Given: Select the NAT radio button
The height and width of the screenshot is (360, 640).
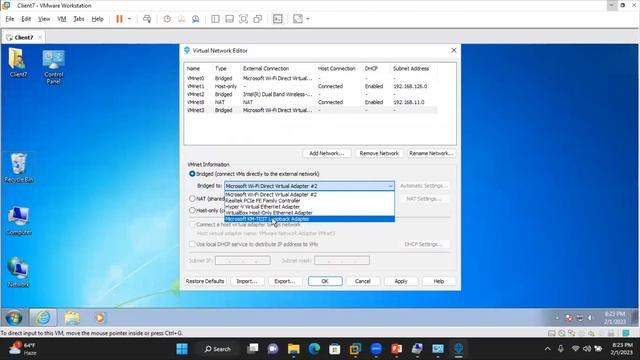Looking at the screenshot, I should pyautogui.click(x=192, y=198).
